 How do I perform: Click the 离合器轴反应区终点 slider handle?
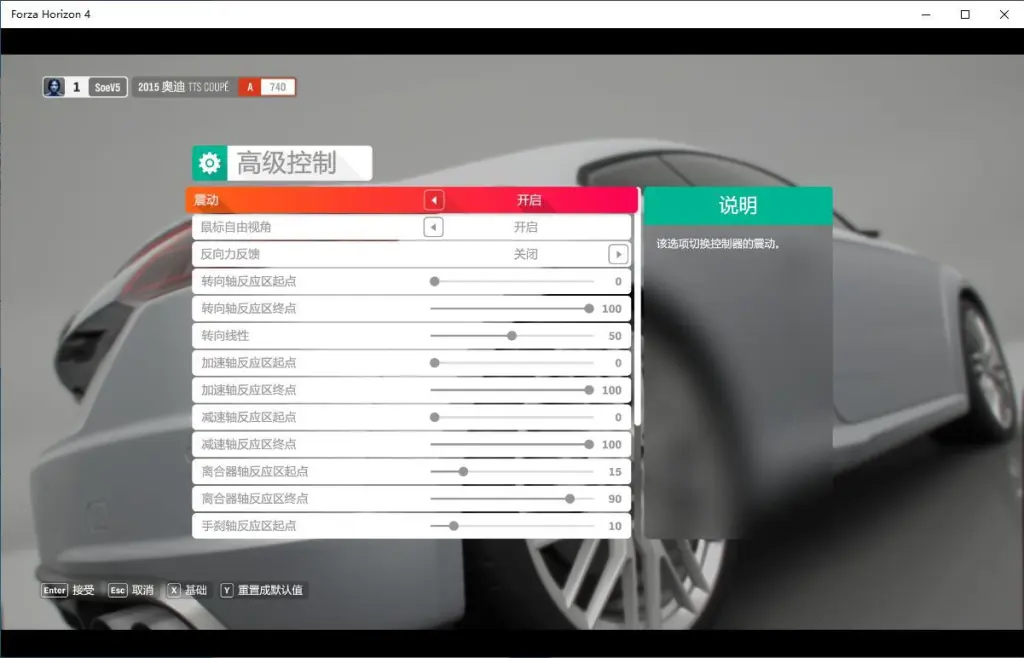(x=570, y=499)
